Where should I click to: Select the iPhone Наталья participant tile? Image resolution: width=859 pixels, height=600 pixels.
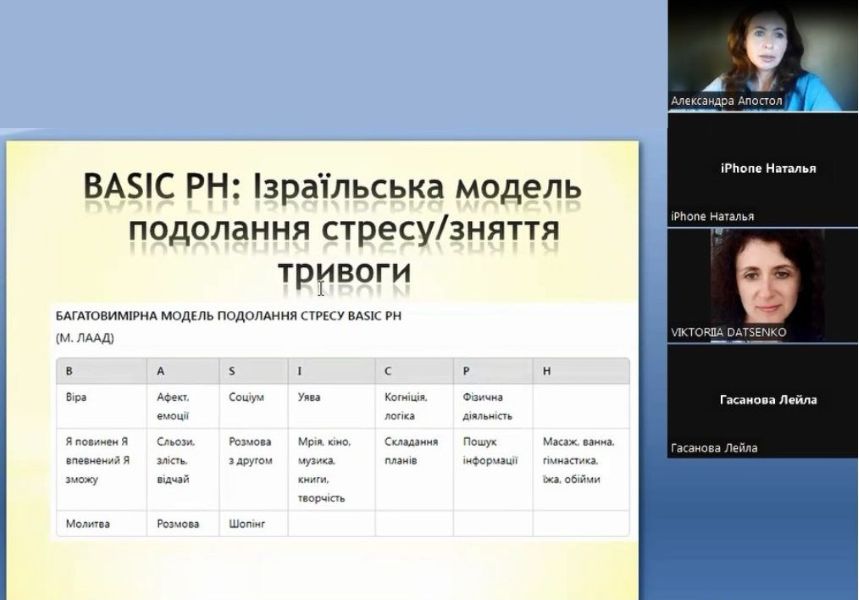click(x=762, y=170)
